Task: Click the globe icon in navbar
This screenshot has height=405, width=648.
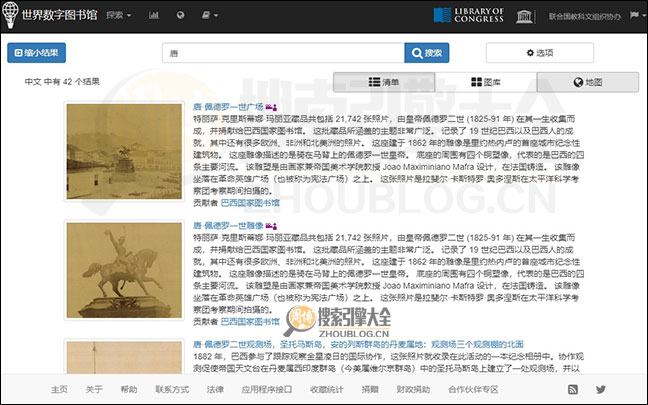Action: 180,15
